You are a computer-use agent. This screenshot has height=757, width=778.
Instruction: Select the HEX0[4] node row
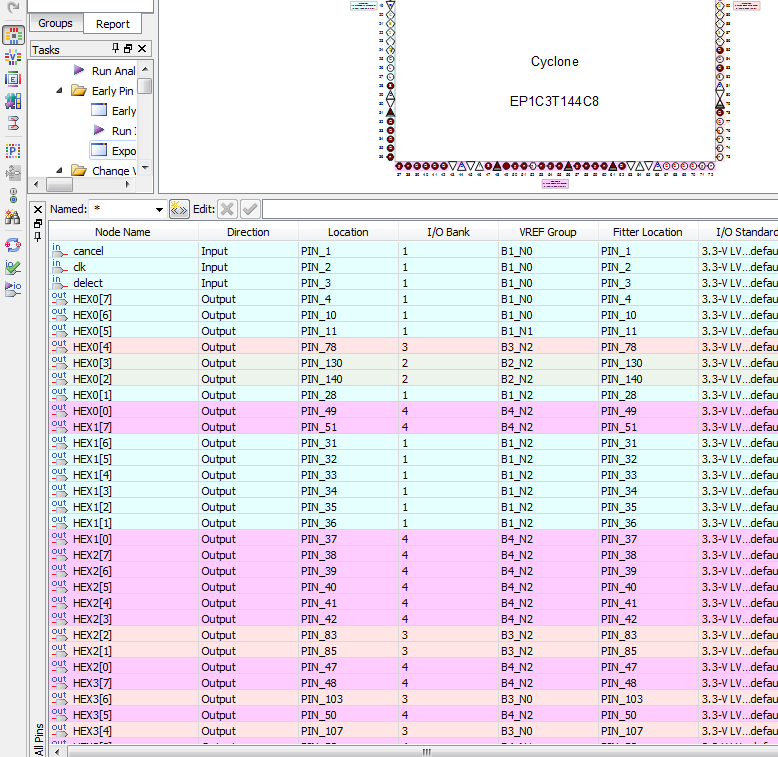(88, 347)
